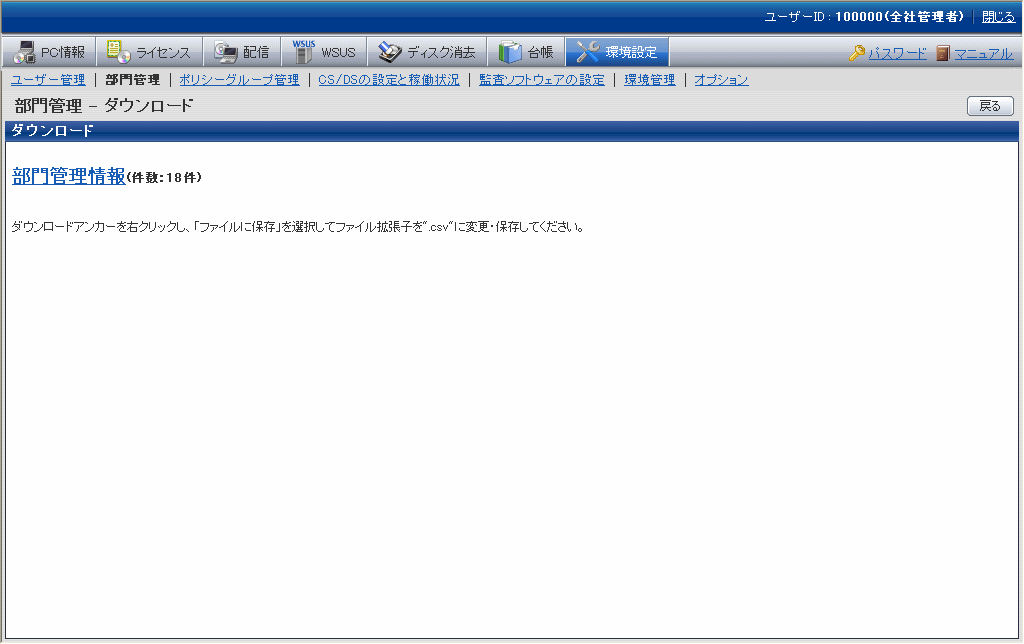Click the key icon beside パスワード
The height and width of the screenshot is (644, 1024).
coord(857,53)
